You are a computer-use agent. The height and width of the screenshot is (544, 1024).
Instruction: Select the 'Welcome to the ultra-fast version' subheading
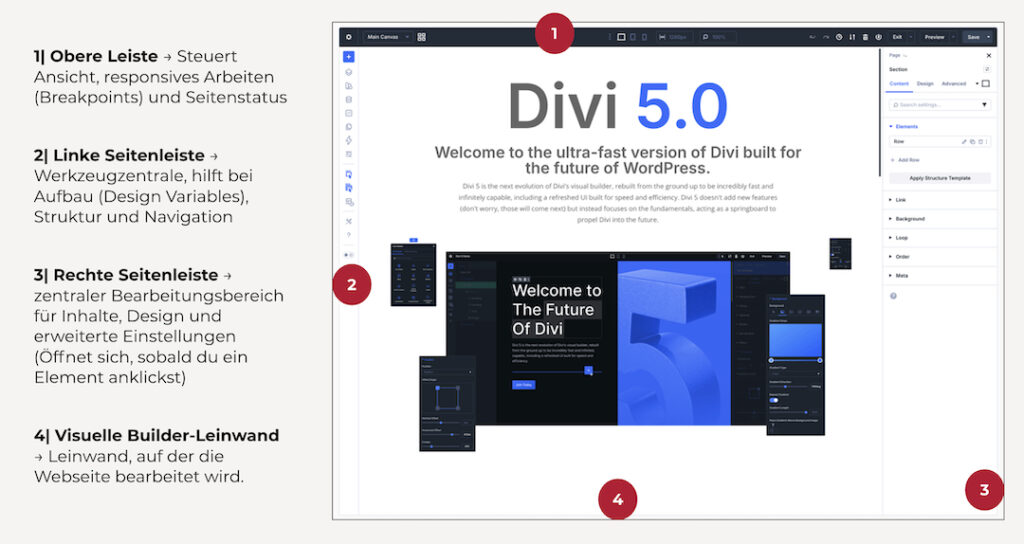(618, 160)
